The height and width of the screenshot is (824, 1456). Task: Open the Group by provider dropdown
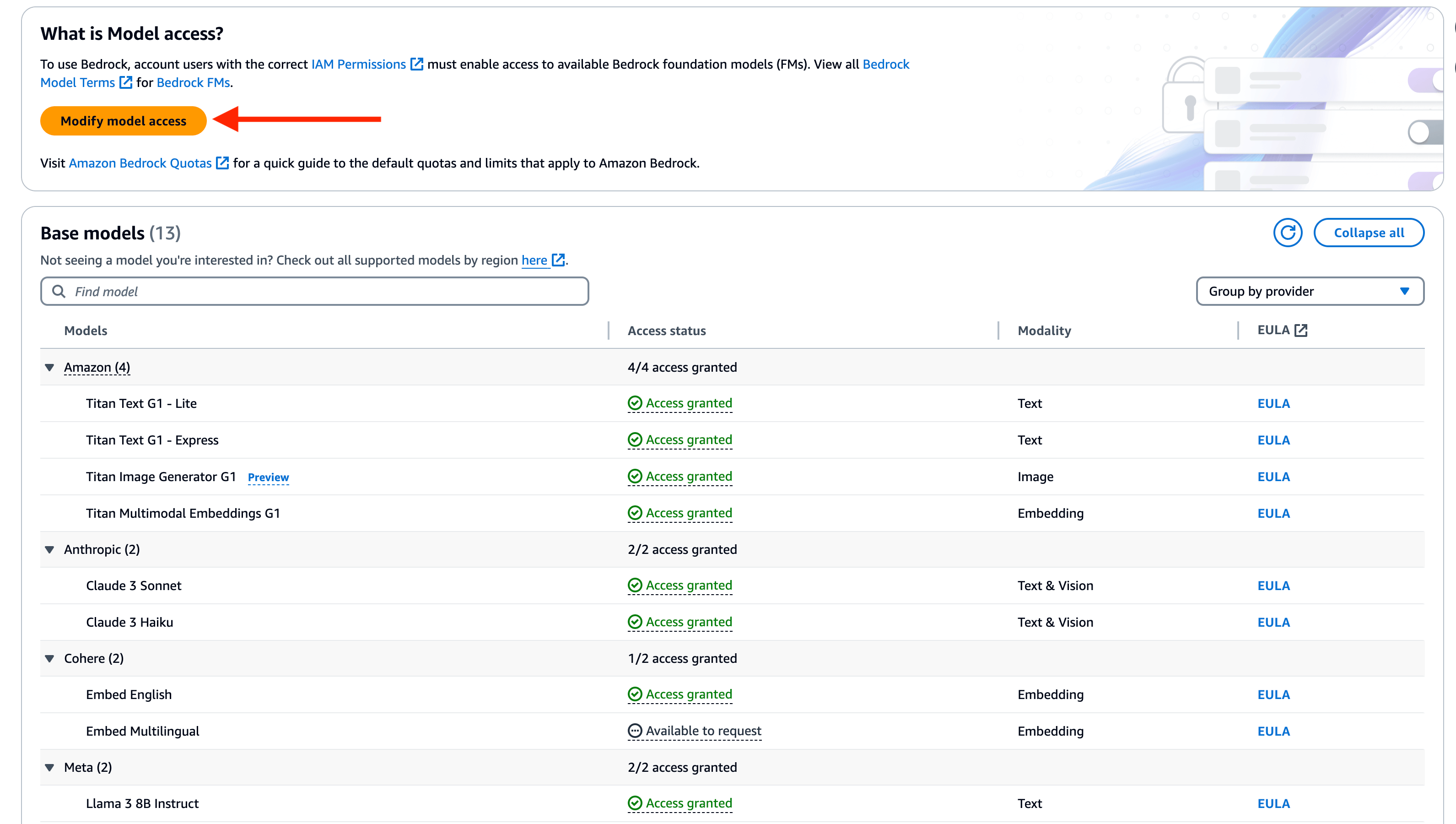(x=1310, y=292)
